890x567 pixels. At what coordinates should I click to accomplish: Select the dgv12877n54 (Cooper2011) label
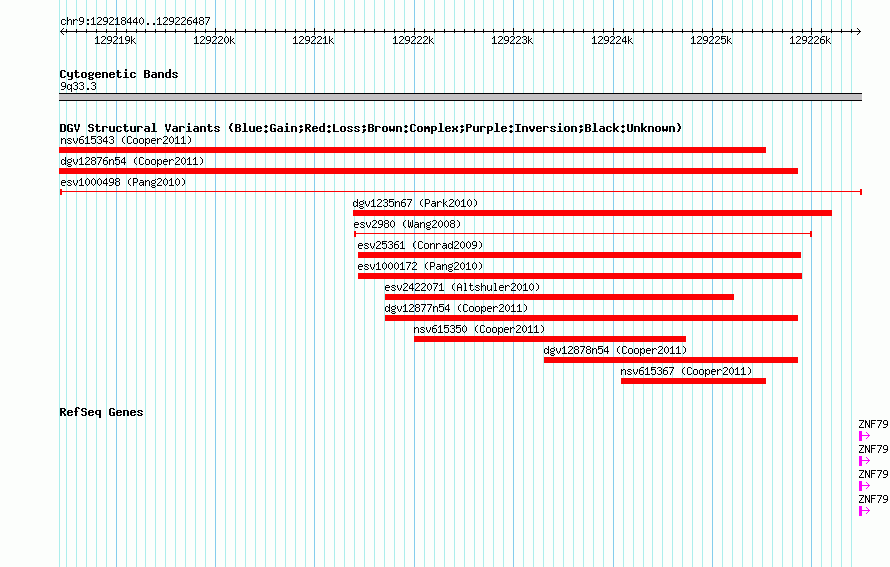[456, 308]
